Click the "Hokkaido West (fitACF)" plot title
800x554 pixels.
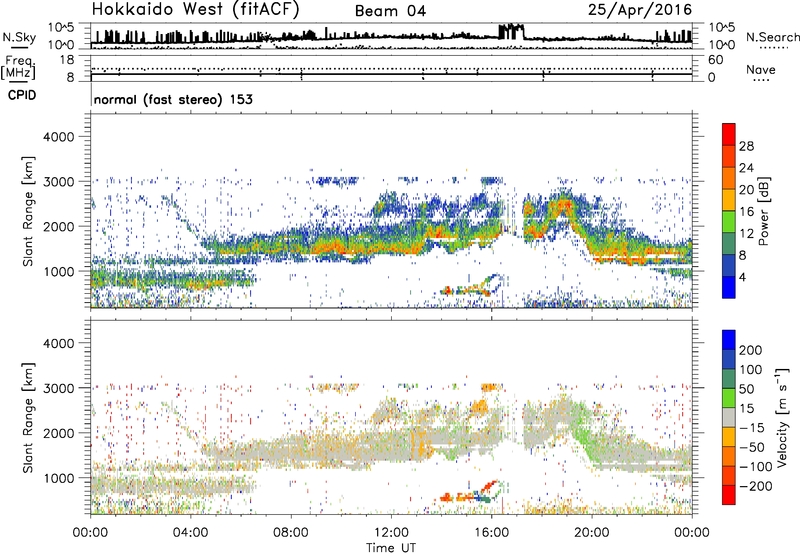point(195,9)
